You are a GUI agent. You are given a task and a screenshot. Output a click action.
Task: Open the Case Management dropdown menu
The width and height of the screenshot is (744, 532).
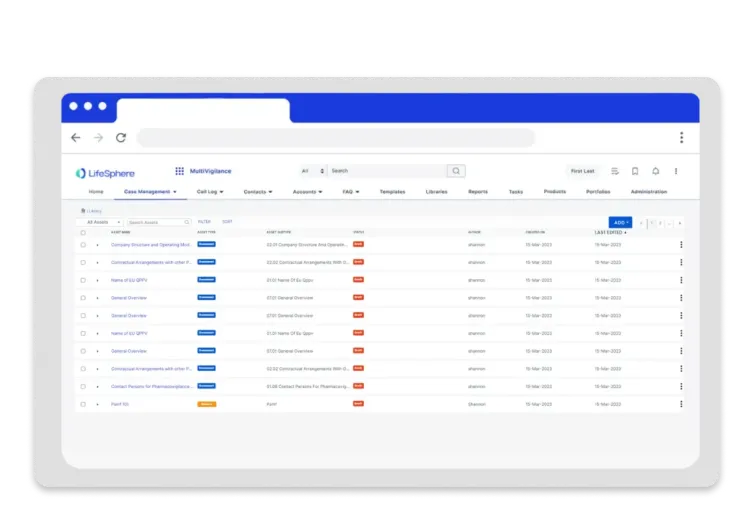(x=150, y=192)
